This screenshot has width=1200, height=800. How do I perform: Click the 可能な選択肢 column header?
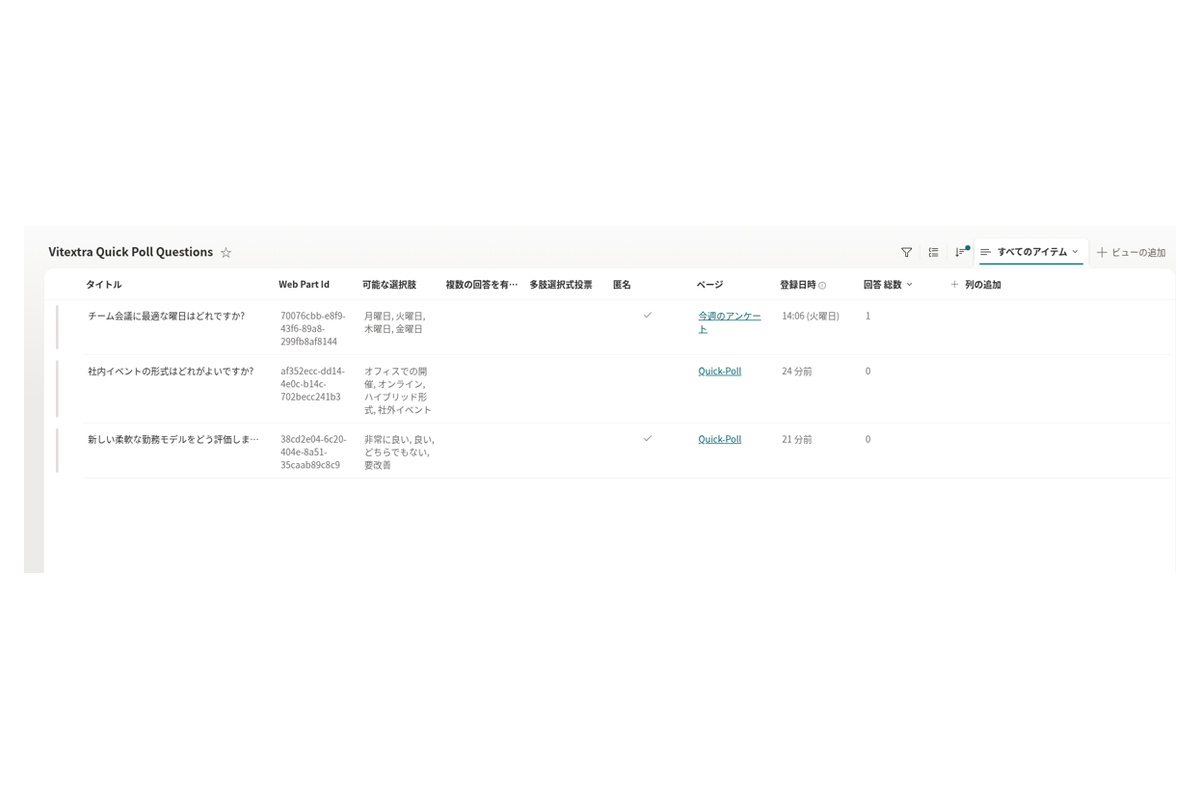pyautogui.click(x=389, y=285)
